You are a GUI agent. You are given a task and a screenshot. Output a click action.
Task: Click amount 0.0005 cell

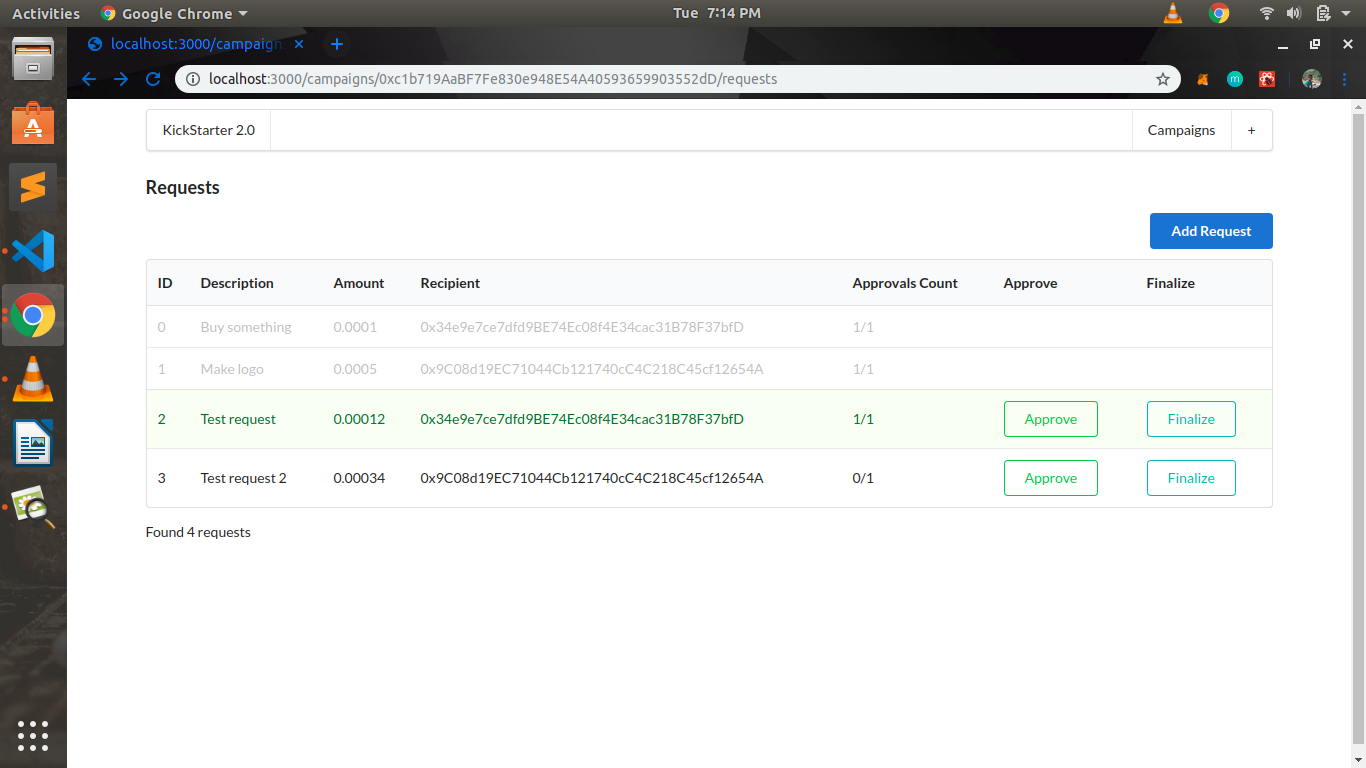click(355, 369)
